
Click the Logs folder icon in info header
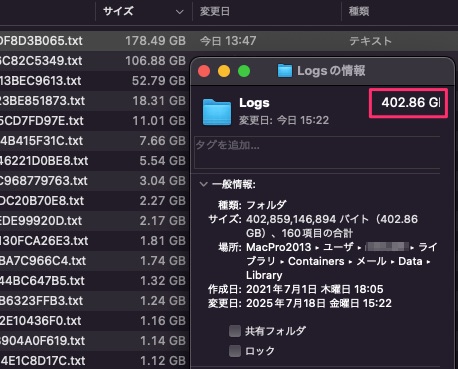click(217, 112)
